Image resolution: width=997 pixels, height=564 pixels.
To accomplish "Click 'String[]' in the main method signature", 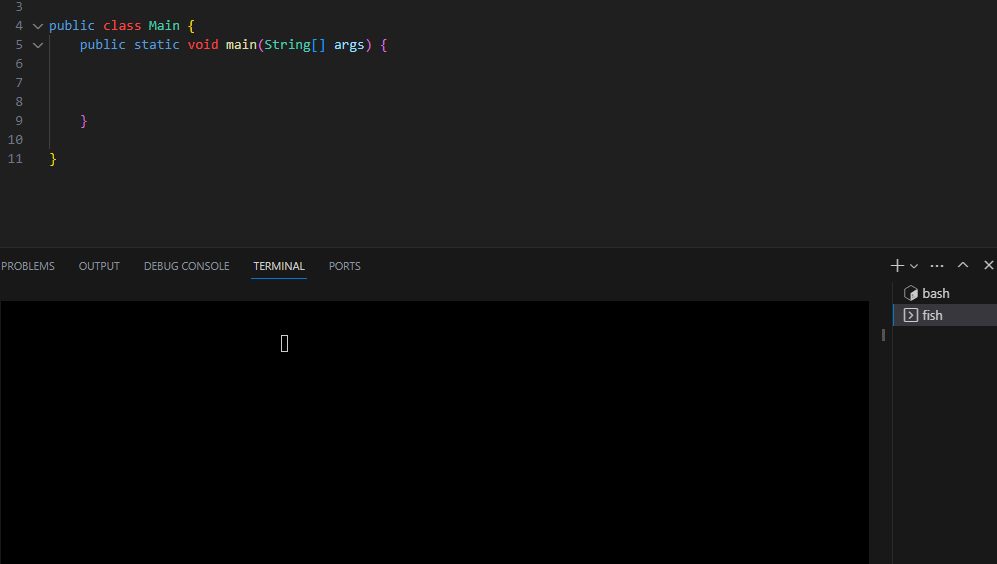I will (294, 45).
